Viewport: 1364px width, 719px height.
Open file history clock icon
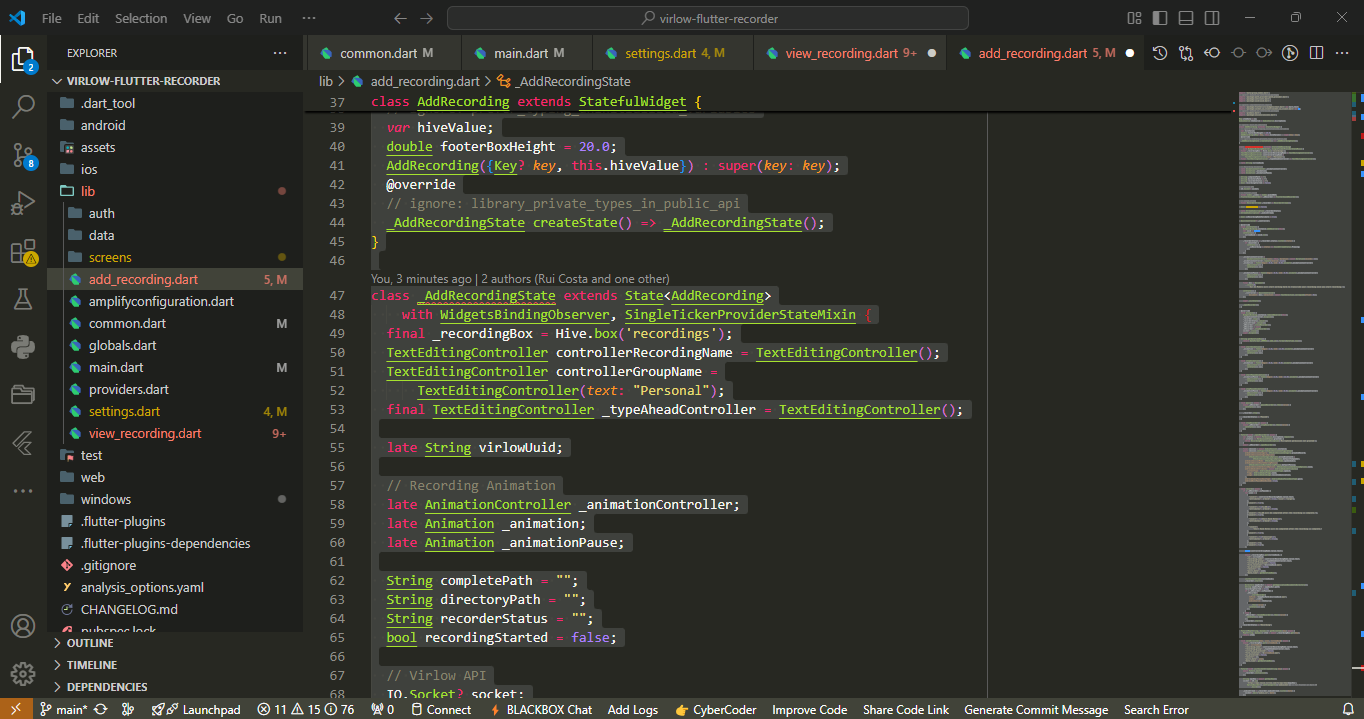coord(1160,53)
